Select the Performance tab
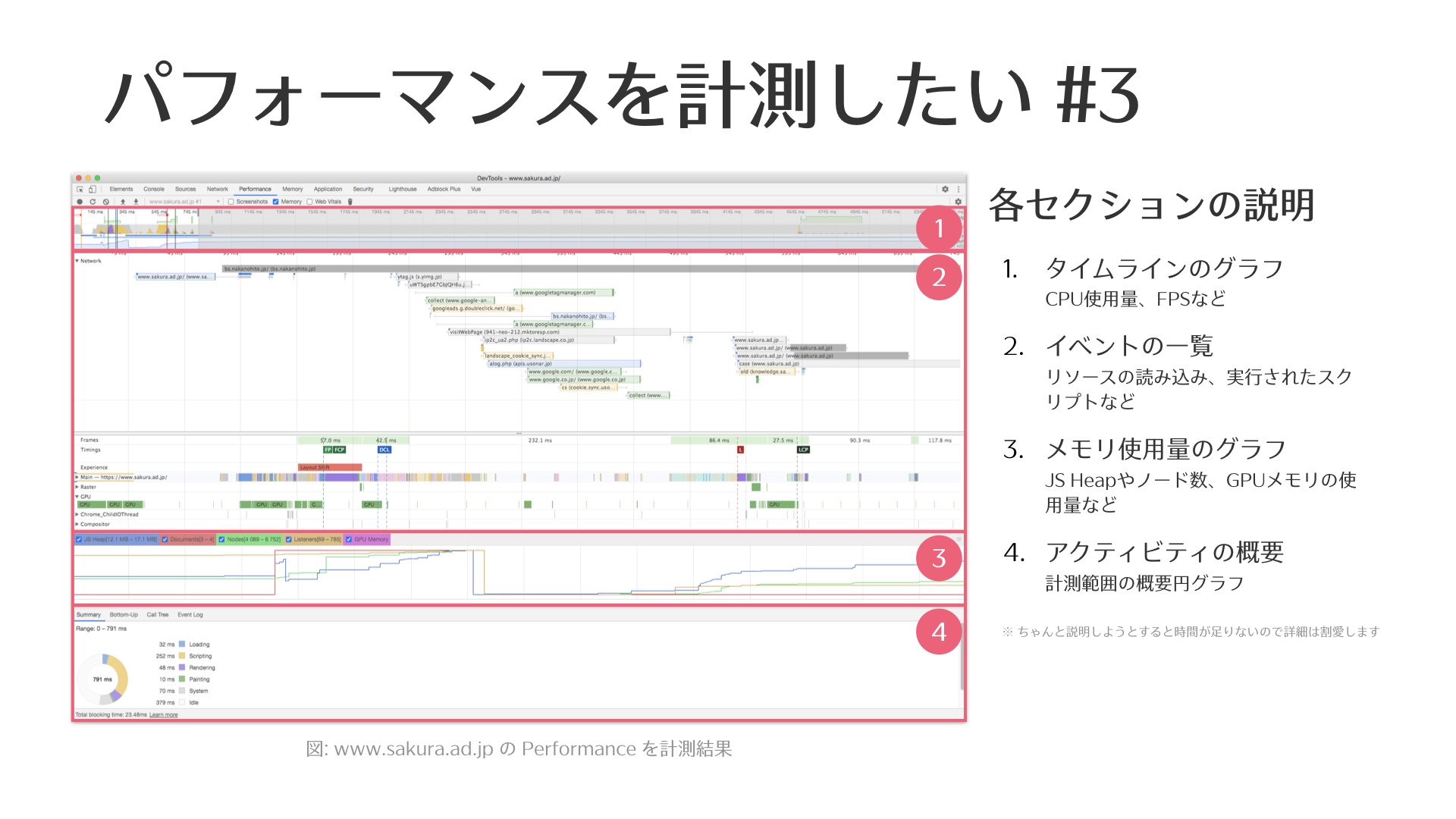 coord(255,190)
